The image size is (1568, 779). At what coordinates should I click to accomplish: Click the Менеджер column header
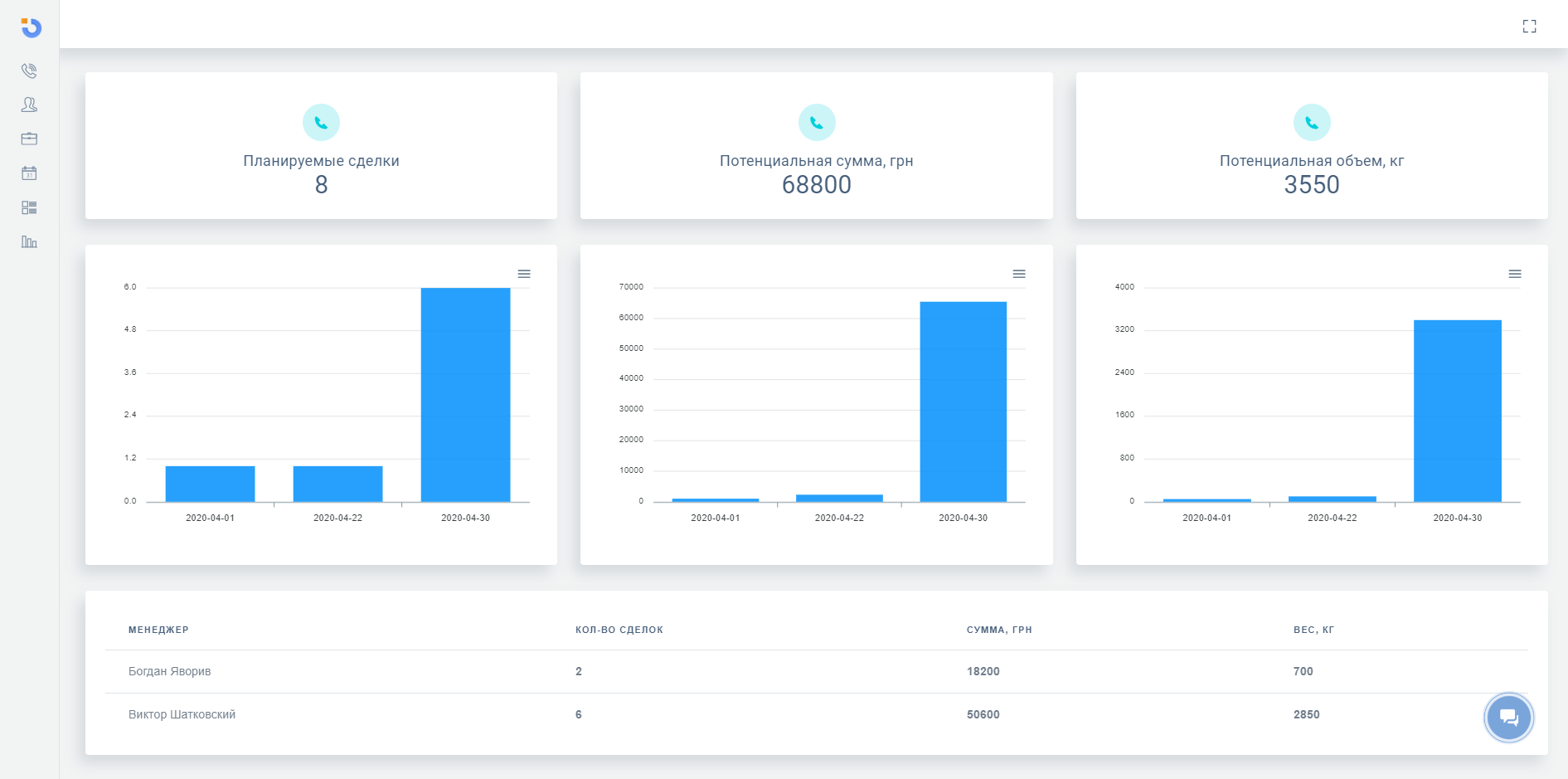158,630
